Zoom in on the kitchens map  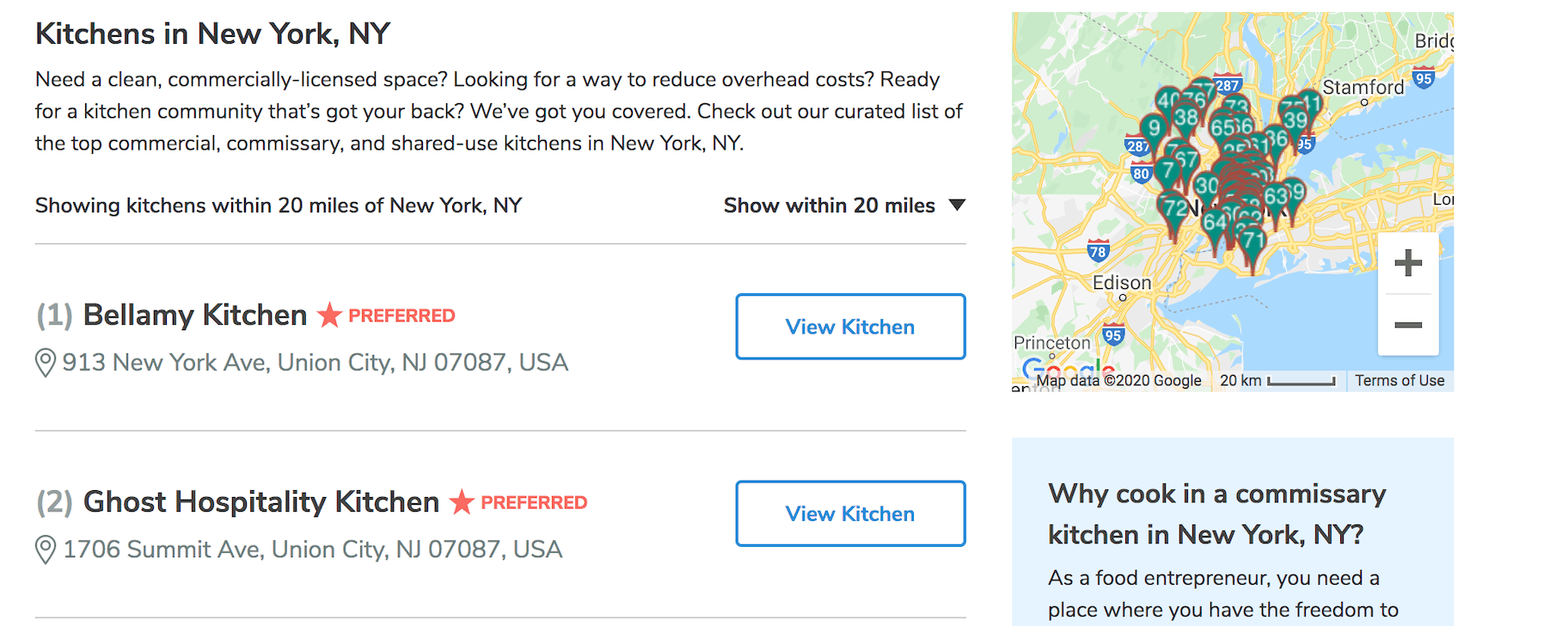pyautogui.click(x=1407, y=263)
